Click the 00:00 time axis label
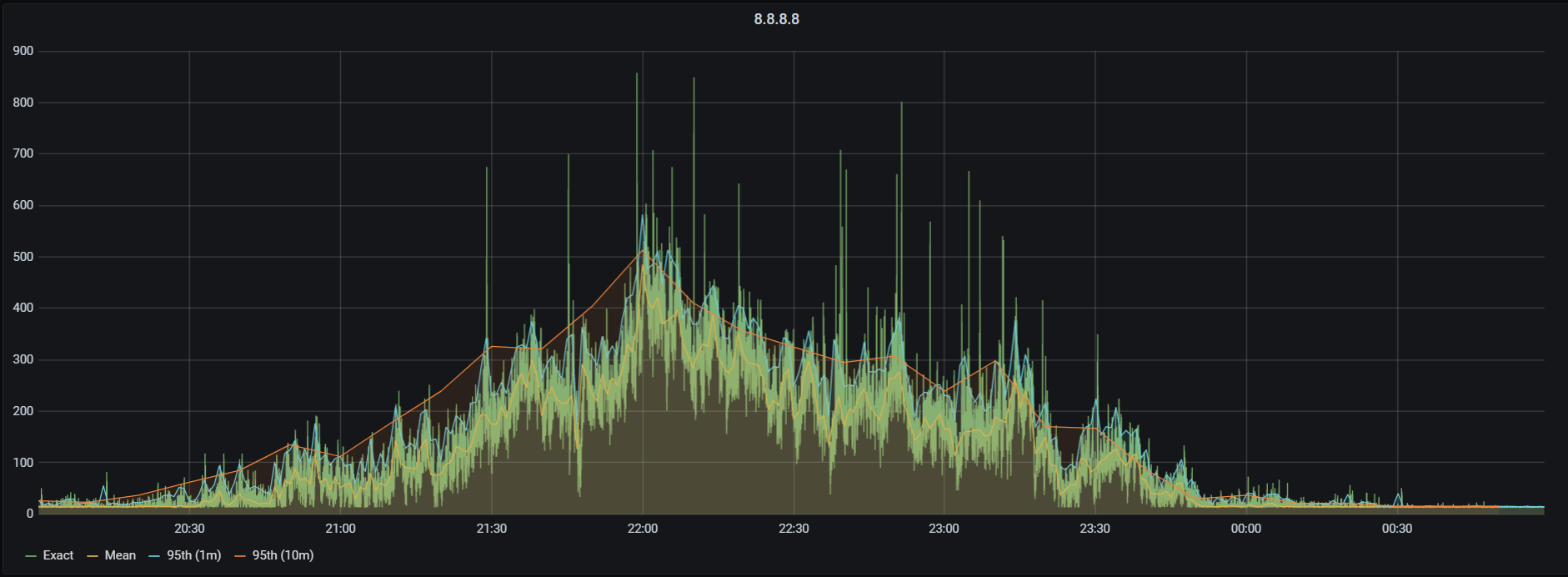Screen dimensions: 1568x577 click(1245, 529)
